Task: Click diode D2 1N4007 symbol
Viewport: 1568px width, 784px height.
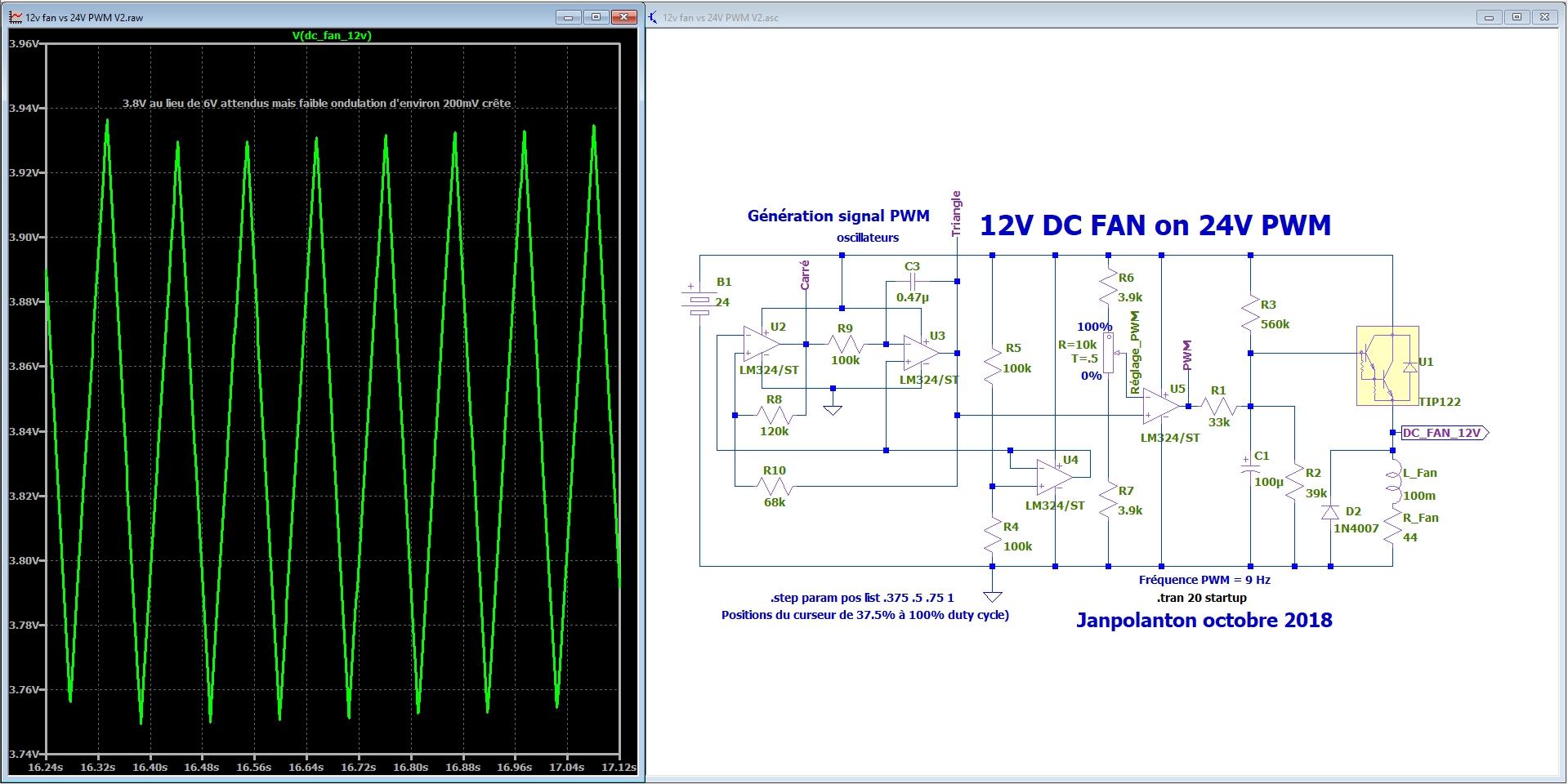Action: click(x=1330, y=513)
